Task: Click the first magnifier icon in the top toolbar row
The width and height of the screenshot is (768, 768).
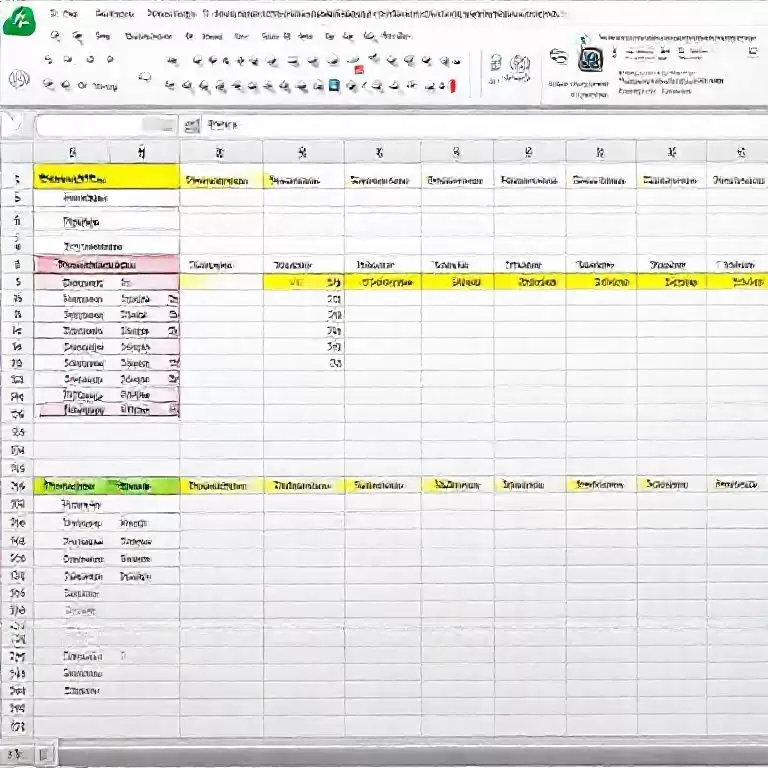Action: (53, 36)
